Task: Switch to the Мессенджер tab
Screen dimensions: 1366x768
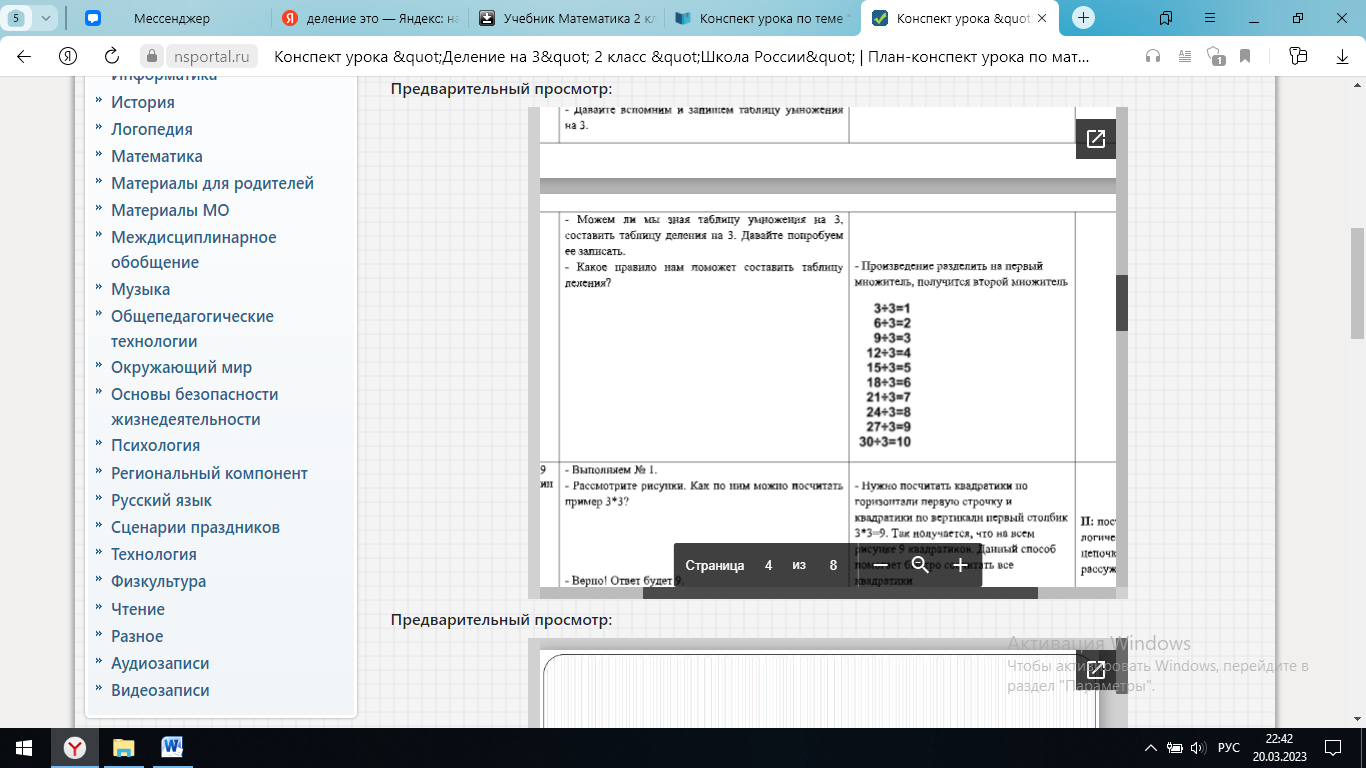Action: click(x=170, y=18)
